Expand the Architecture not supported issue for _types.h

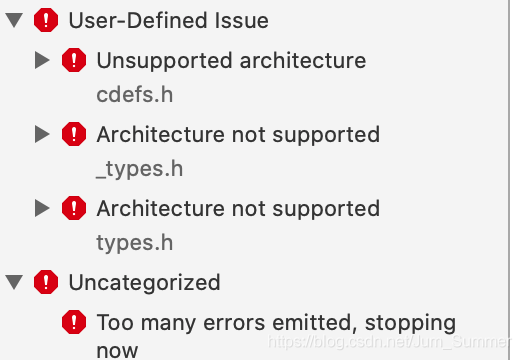[x=42, y=134]
